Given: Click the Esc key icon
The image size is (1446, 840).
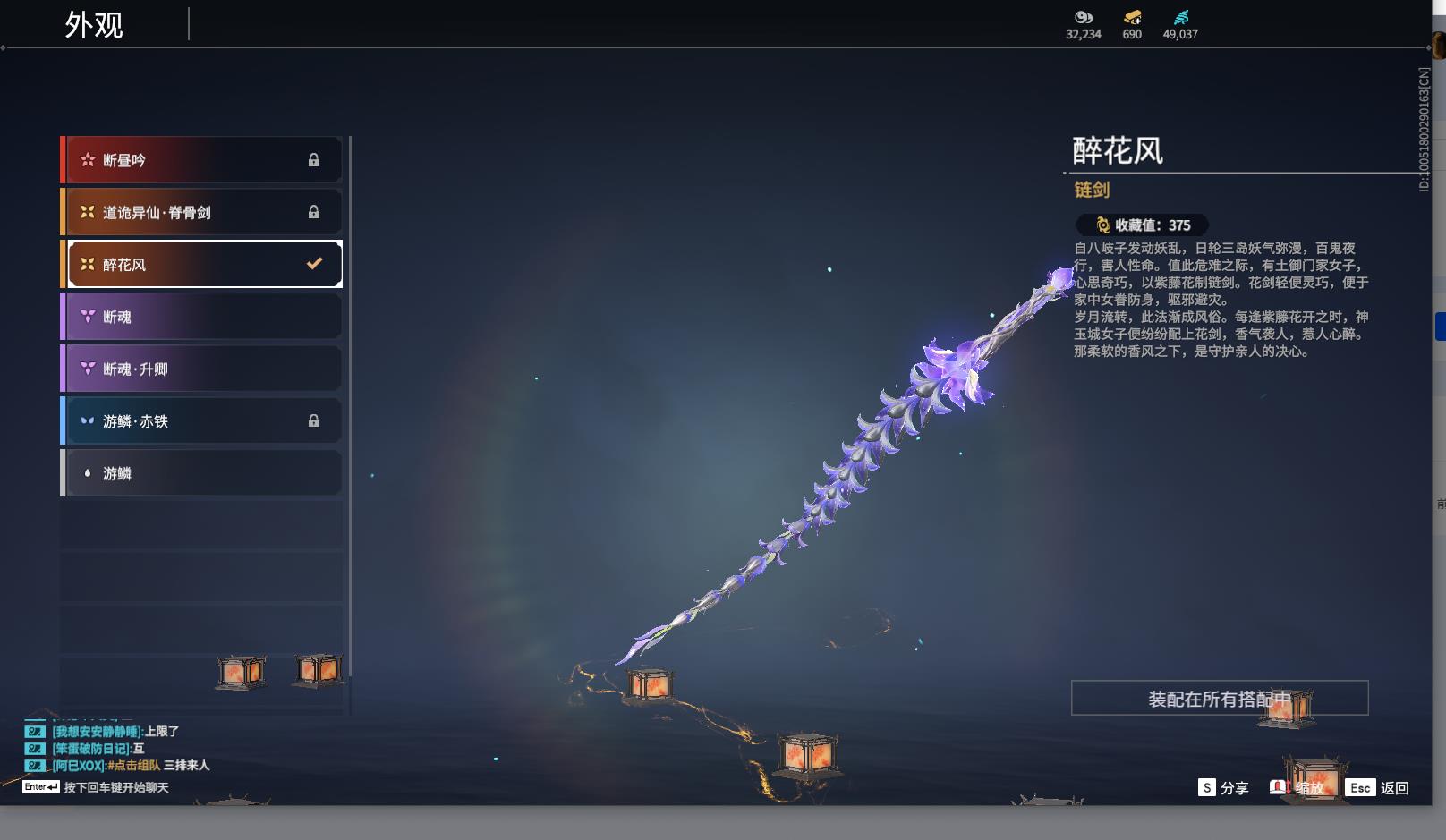Looking at the screenshot, I should 1360,787.
